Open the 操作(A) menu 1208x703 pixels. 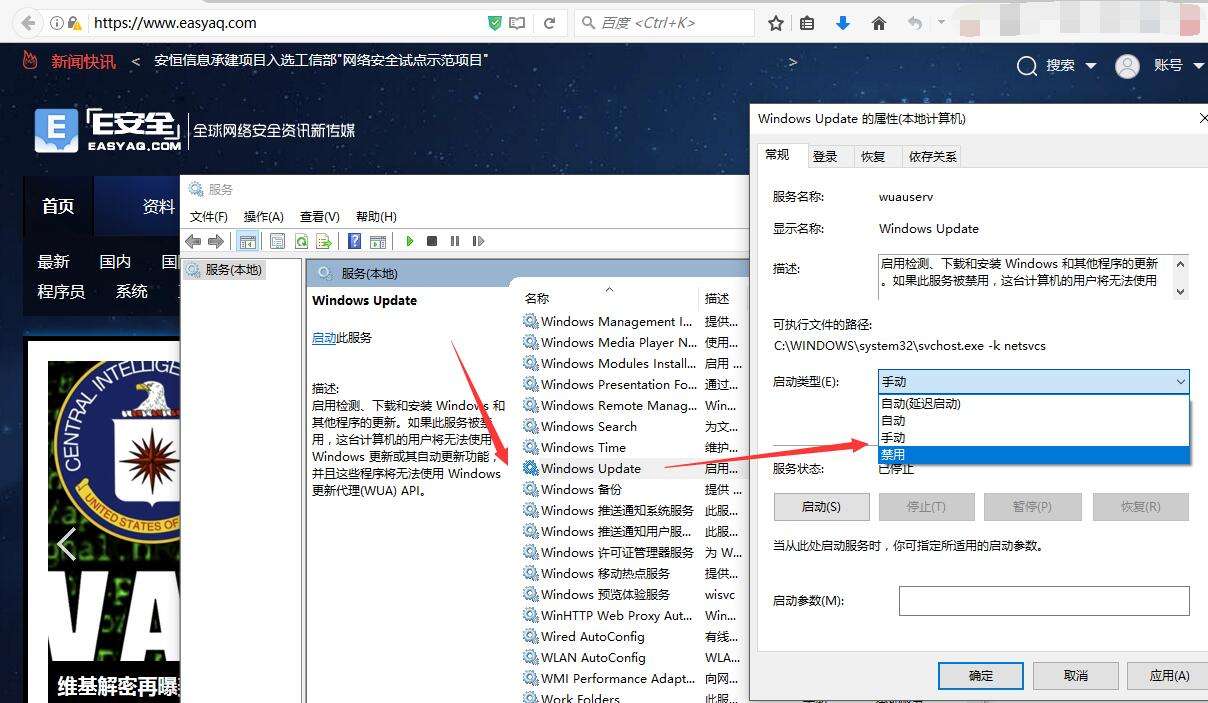[264, 216]
